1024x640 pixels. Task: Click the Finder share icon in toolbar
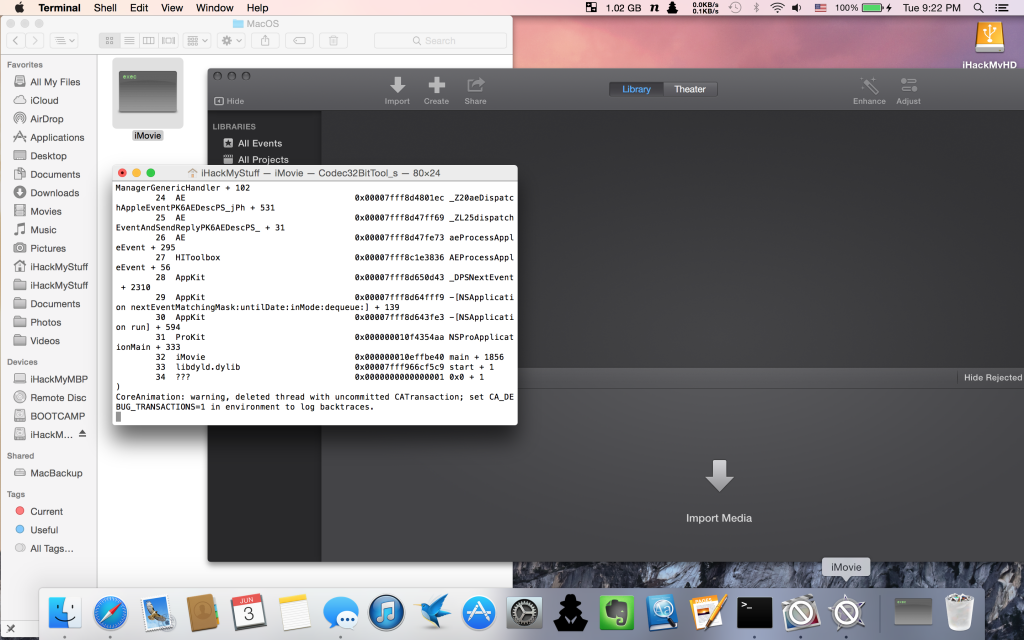click(265, 41)
